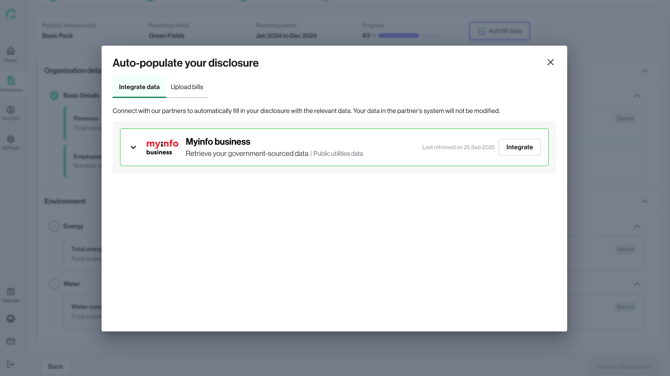
Task: Collapse the Organisation details section chevron
Action: coord(645,71)
